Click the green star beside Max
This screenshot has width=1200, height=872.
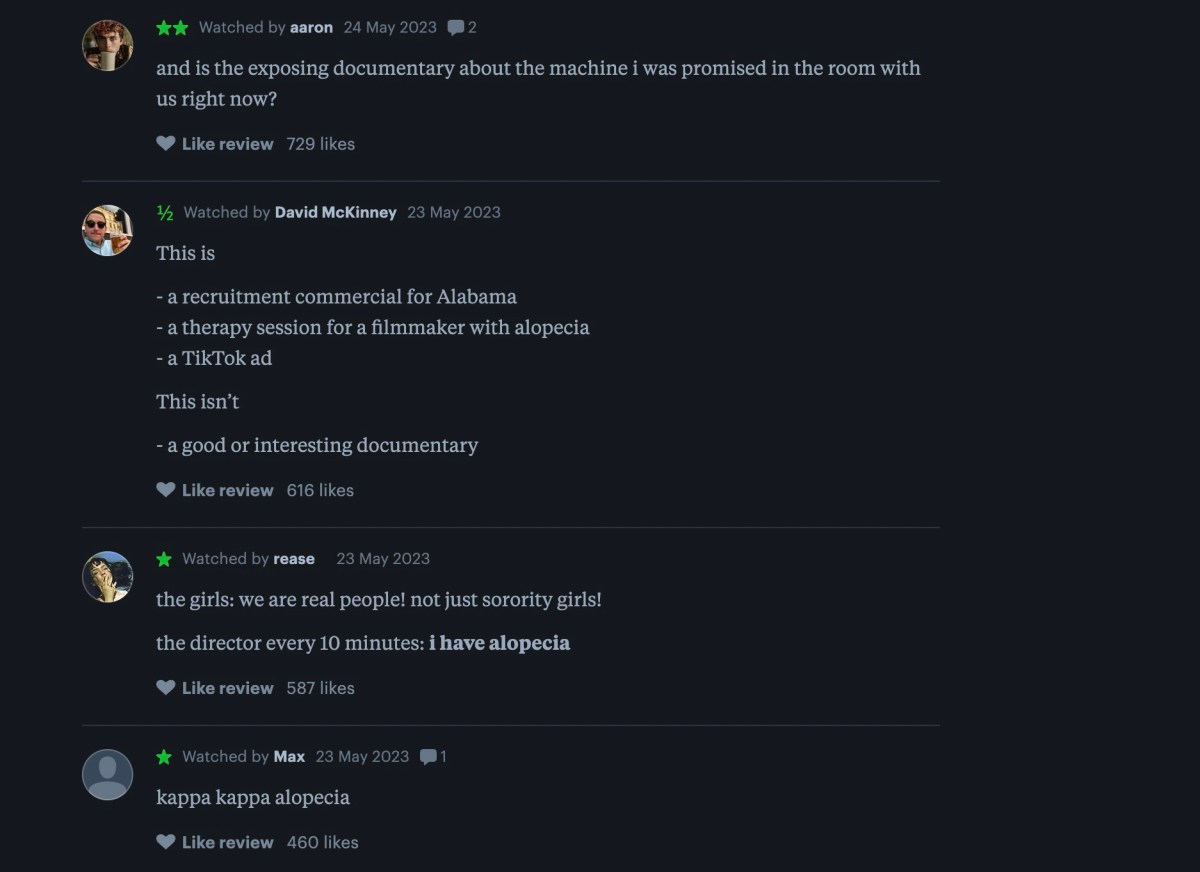pos(164,756)
